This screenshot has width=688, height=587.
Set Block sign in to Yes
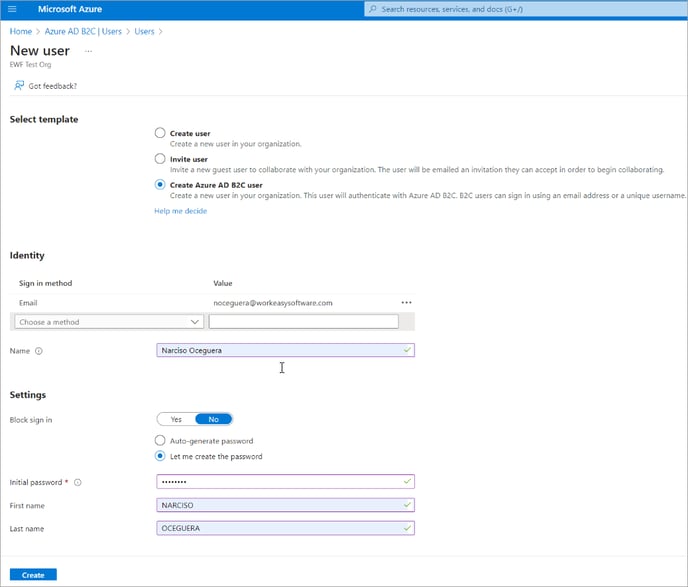tap(176, 419)
